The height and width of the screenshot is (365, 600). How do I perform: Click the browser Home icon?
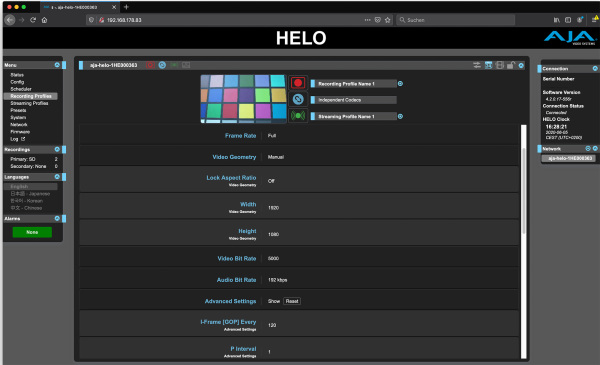(x=44, y=20)
